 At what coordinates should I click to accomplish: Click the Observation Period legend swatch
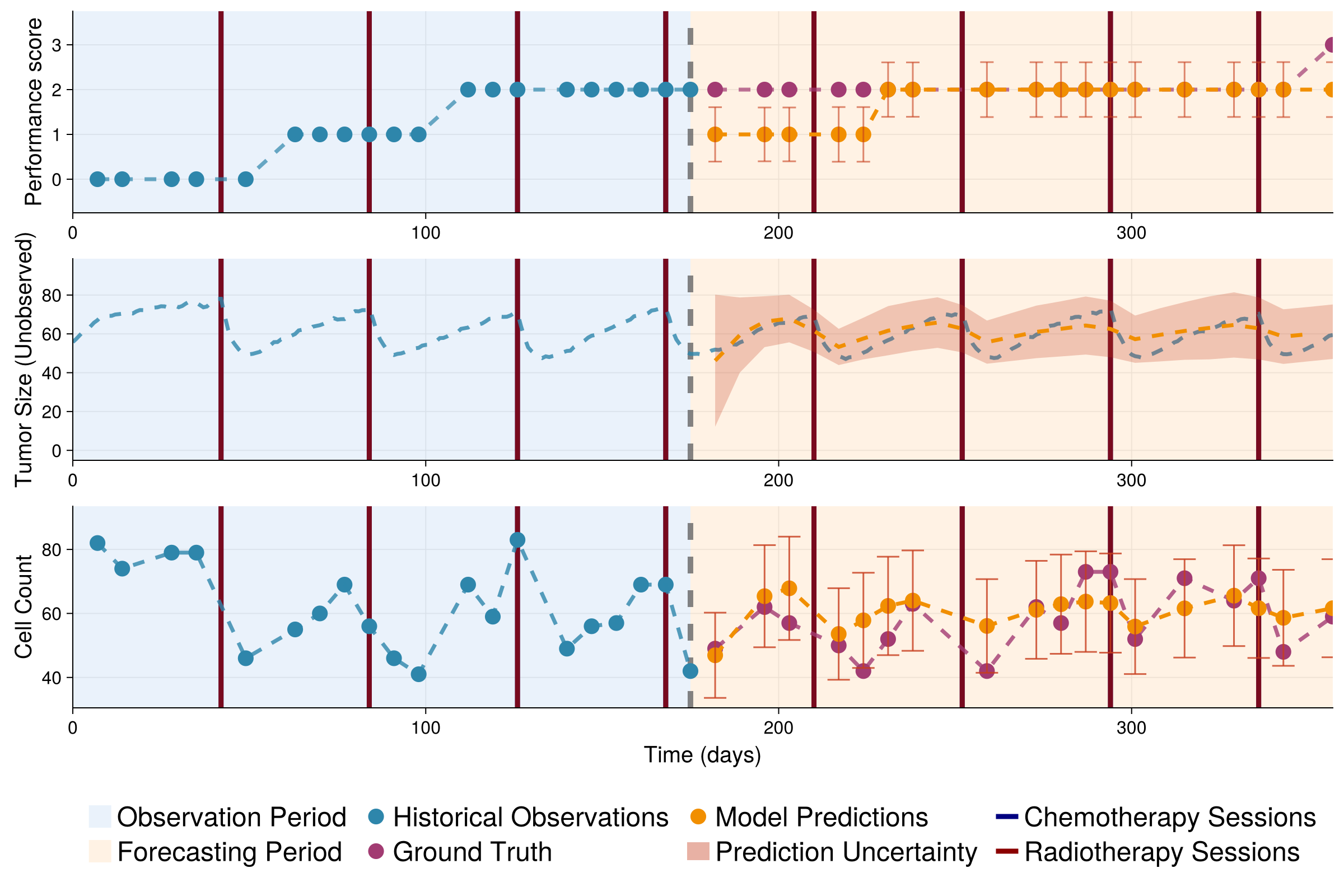(x=100, y=816)
